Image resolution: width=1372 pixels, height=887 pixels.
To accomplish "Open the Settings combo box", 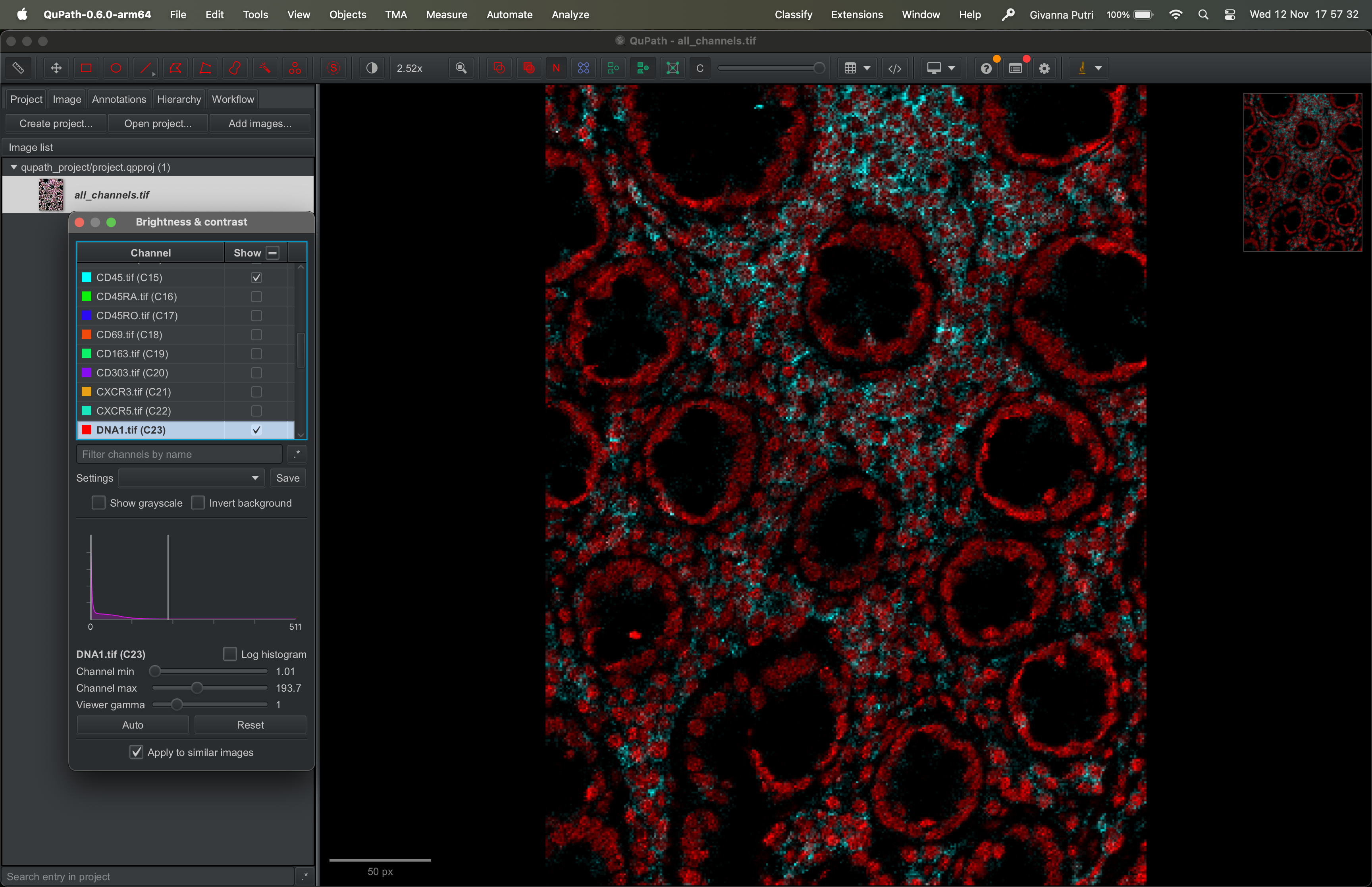I will tap(191, 478).
